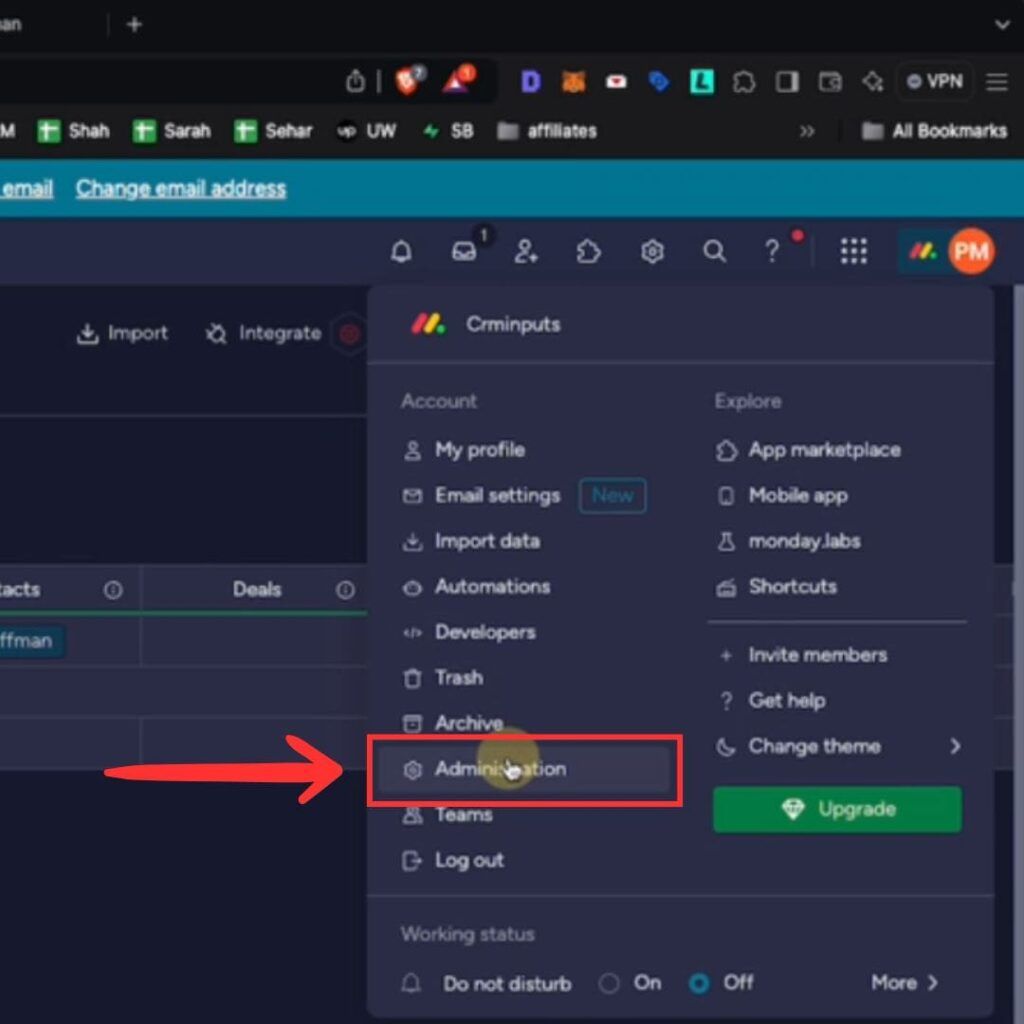This screenshot has width=1024, height=1024.
Task: Open the nine-dot products switcher
Action: coord(854,251)
